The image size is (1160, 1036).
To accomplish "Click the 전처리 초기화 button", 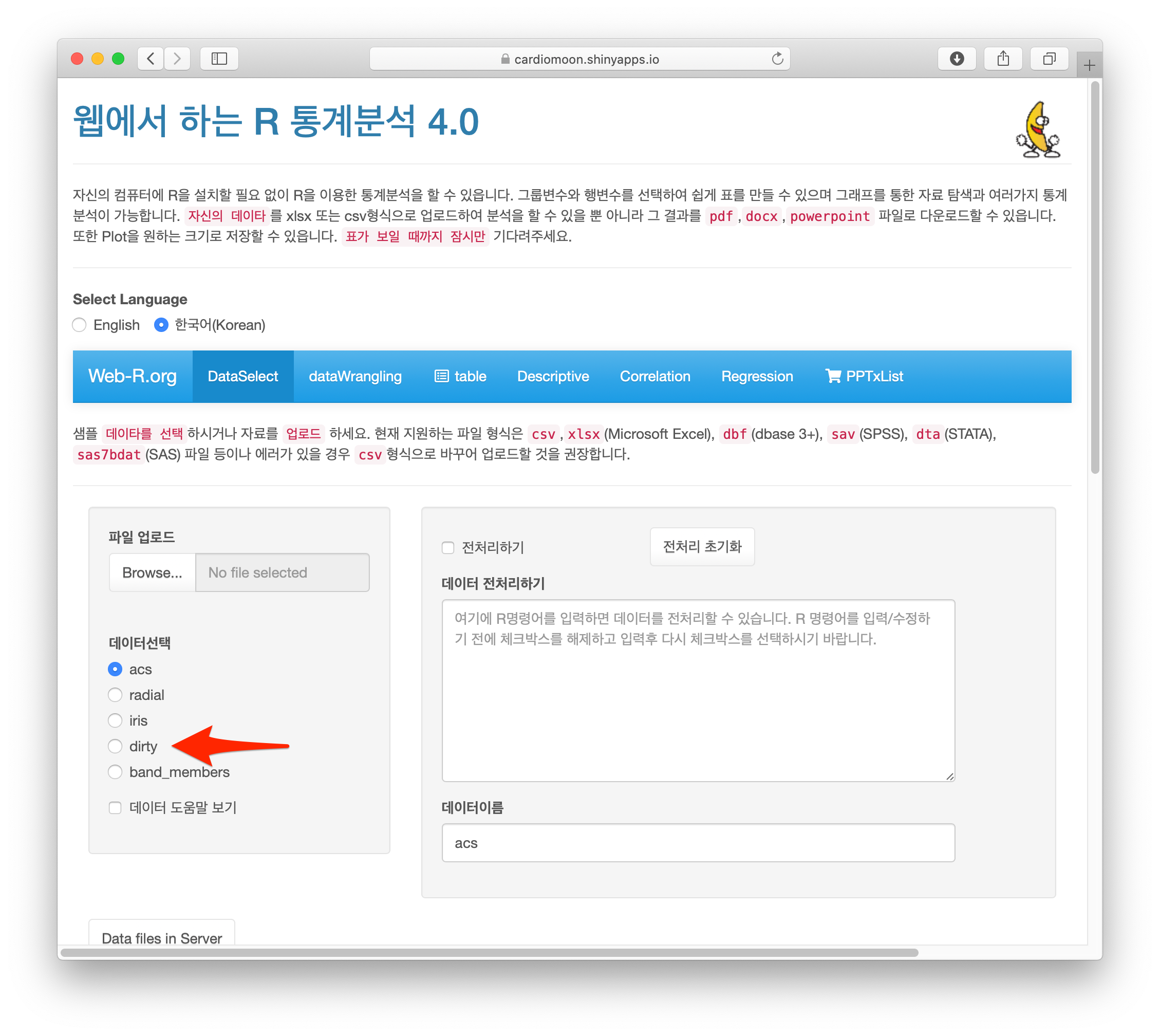I will pos(701,546).
